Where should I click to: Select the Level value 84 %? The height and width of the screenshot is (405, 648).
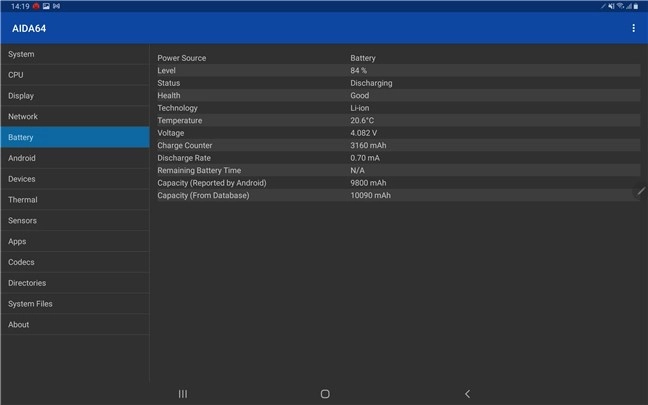click(358, 70)
